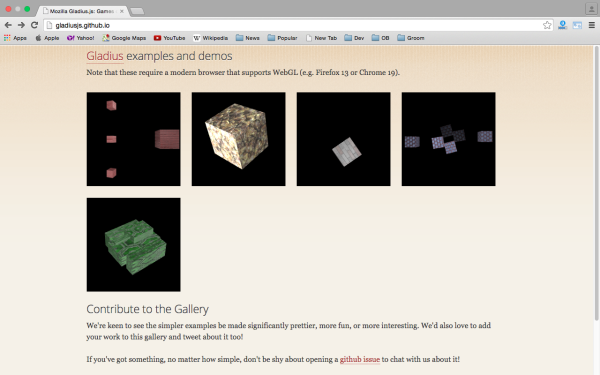Click the address bar showing gladiusjs.github.io
Image resolution: width=600 pixels, height=375 pixels.
pyautogui.click(x=298, y=25)
